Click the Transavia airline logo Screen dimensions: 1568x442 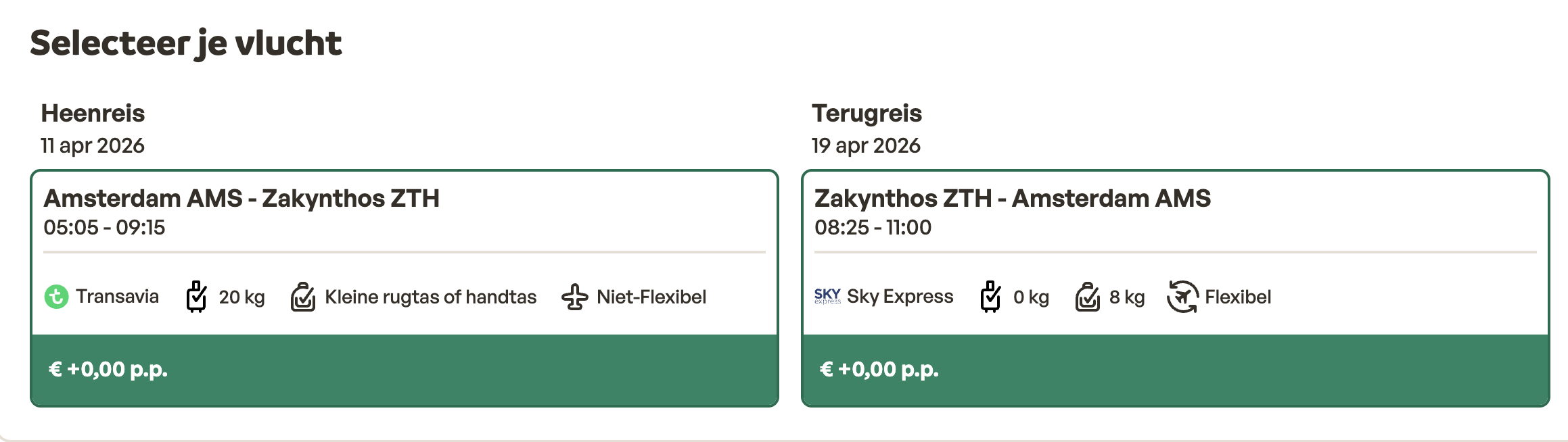tap(56, 297)
